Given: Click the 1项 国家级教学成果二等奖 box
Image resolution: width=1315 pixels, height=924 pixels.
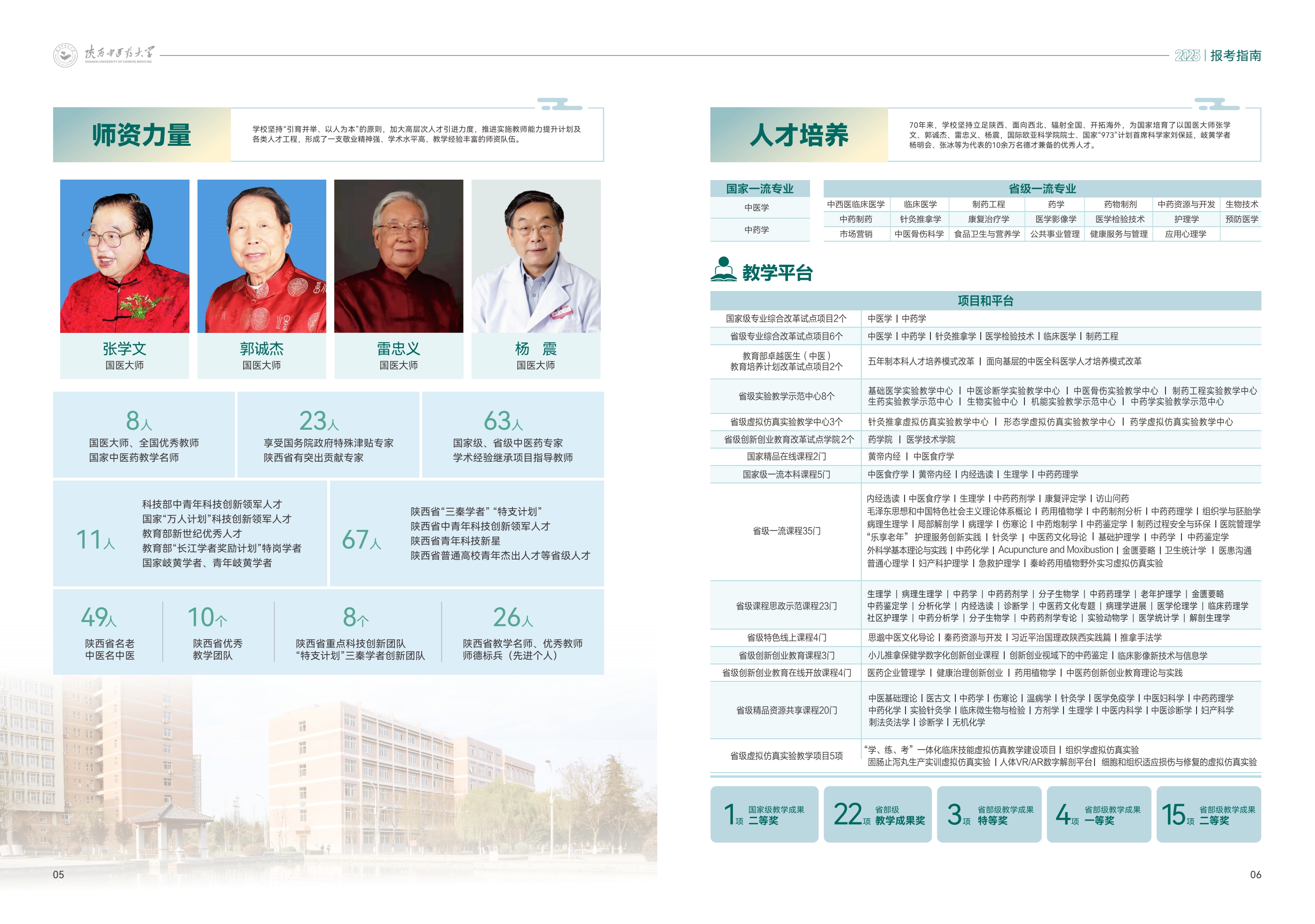Looking at the screenshot, I should [764, 814].
